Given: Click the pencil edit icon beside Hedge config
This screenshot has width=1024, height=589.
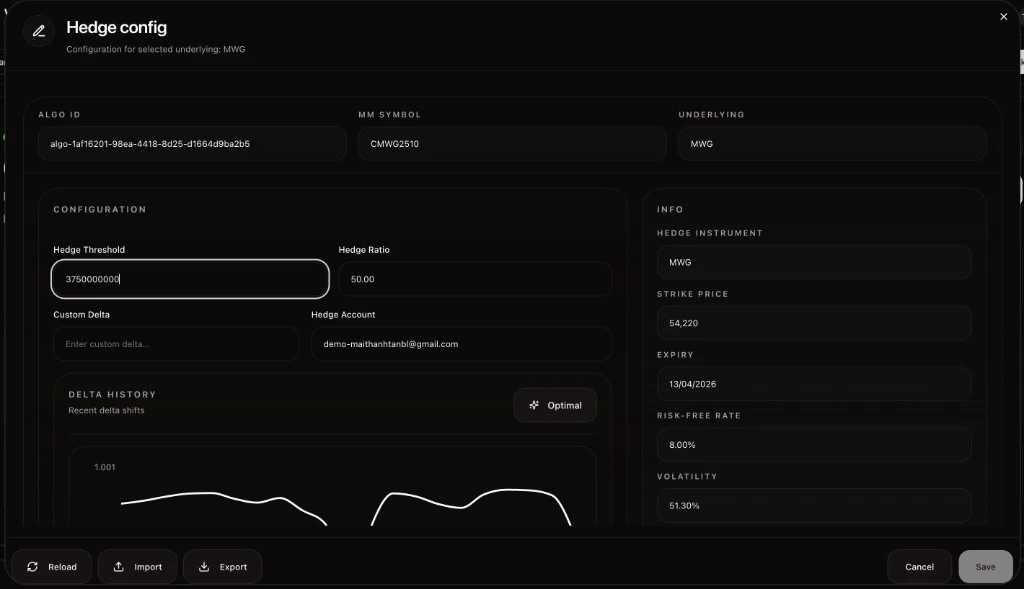Looking at the screenshot, I should (39, 31).
